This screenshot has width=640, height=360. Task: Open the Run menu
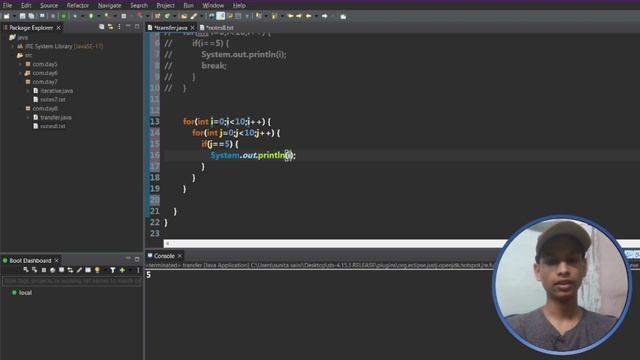(x=188, y=5)
